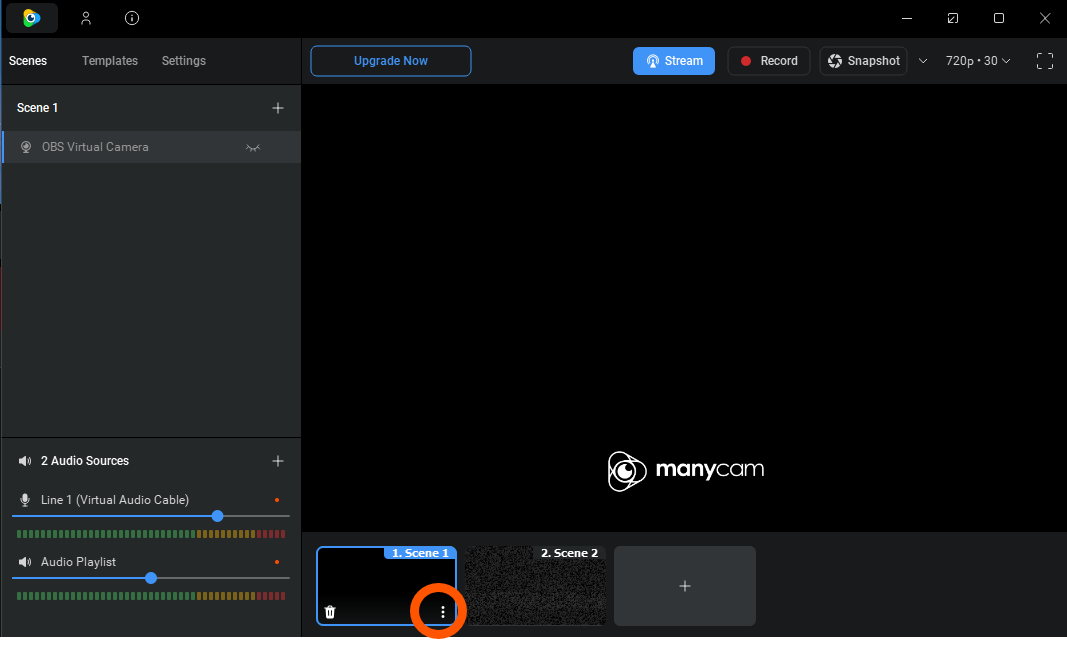1067x647 pixels.
Task: Start recording with the Record button
Action: click(x=769, y=61)
